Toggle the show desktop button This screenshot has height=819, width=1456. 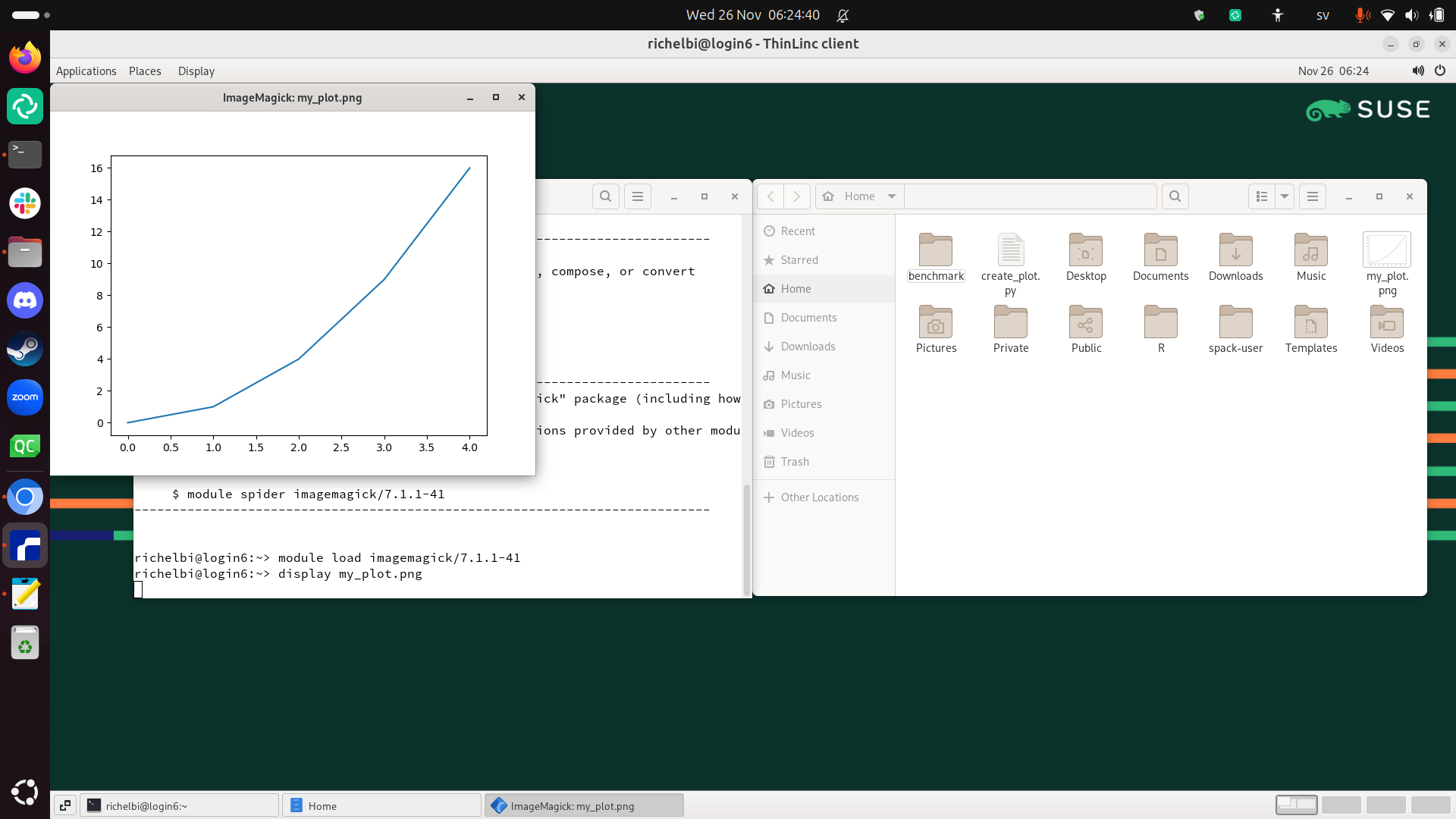pos(65,805)
